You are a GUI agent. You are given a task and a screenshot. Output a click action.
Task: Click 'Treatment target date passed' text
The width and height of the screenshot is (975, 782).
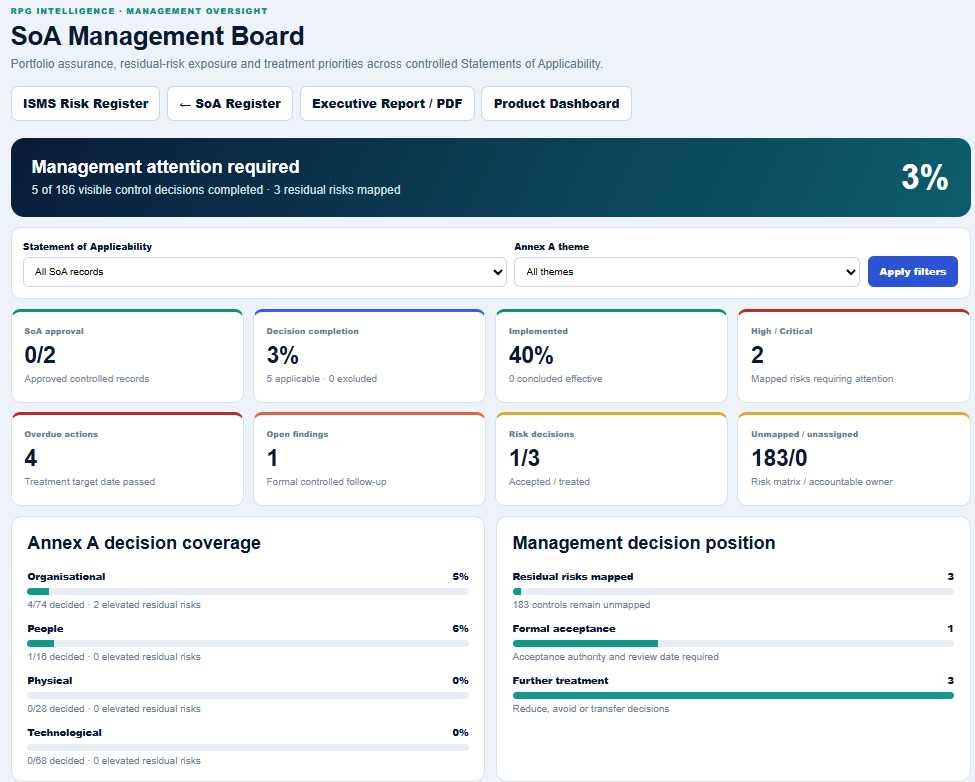pyautogui.click(x=90, y=482)
